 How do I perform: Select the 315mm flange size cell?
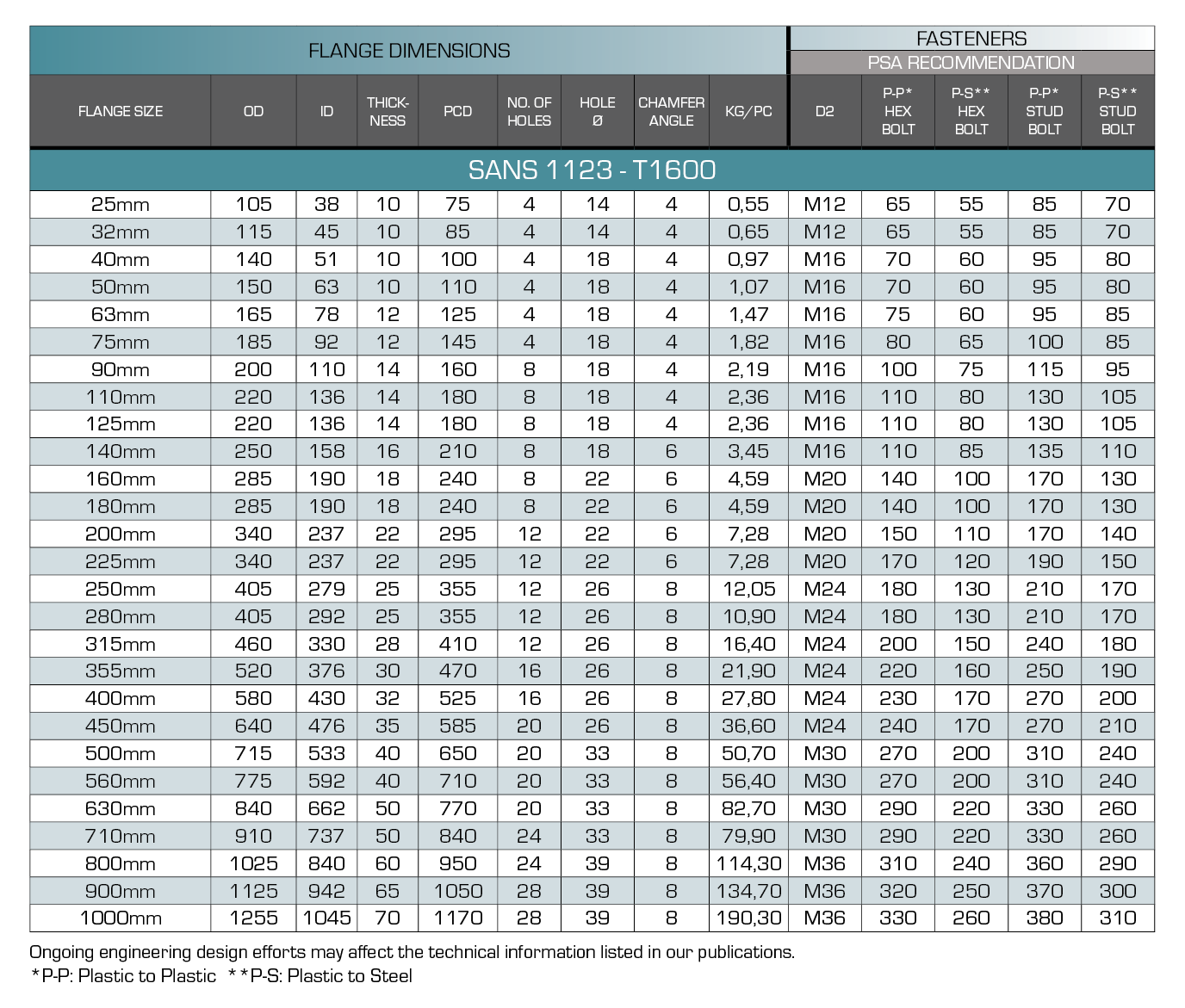click(121, 644)
